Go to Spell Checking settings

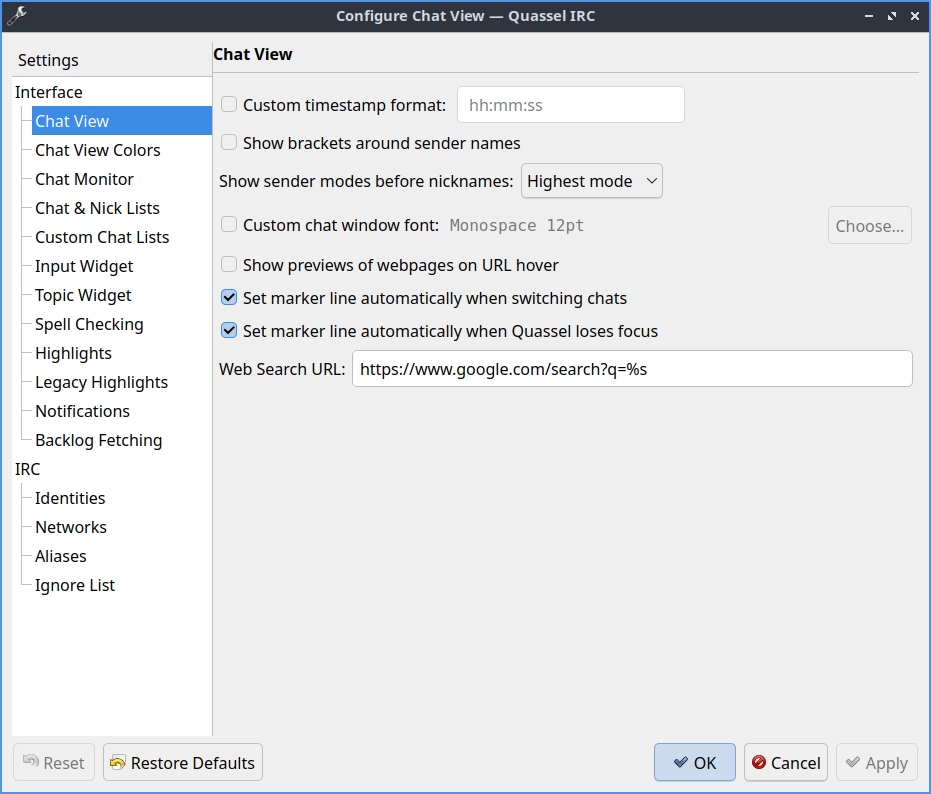[x=89, y=324]
